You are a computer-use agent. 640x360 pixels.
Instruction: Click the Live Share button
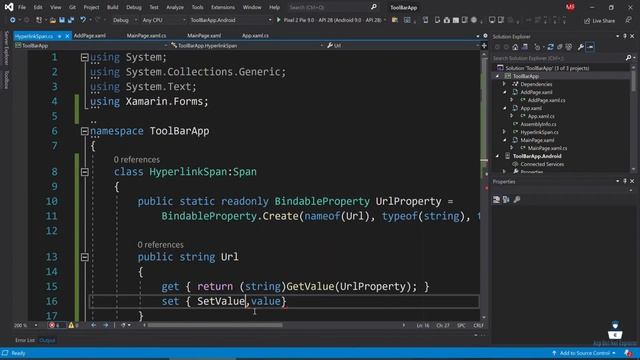(600, 20)
